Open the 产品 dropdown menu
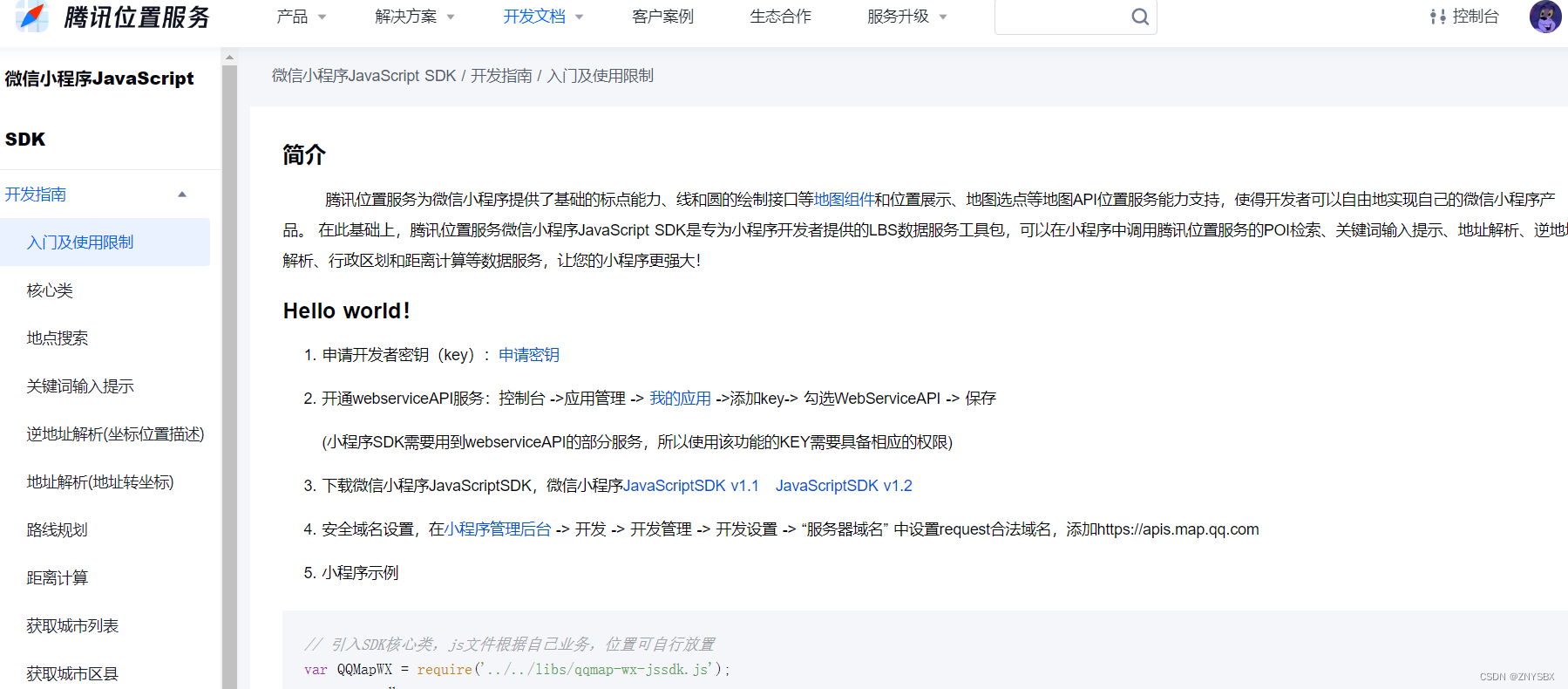Screen dimensions: 1568x689 click(301, 17)
